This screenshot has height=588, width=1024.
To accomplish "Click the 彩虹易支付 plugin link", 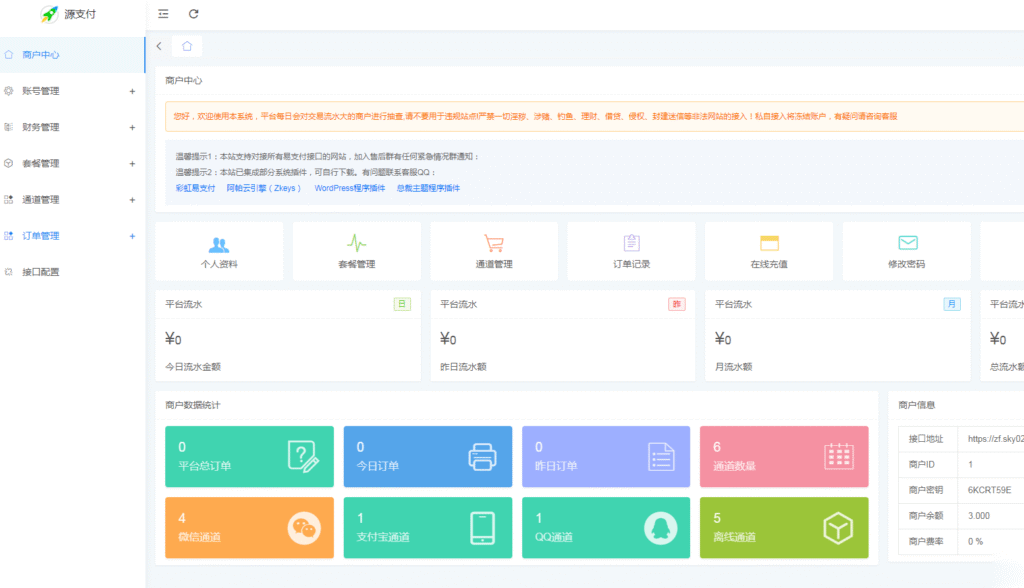I will click(x=195, y=188).
